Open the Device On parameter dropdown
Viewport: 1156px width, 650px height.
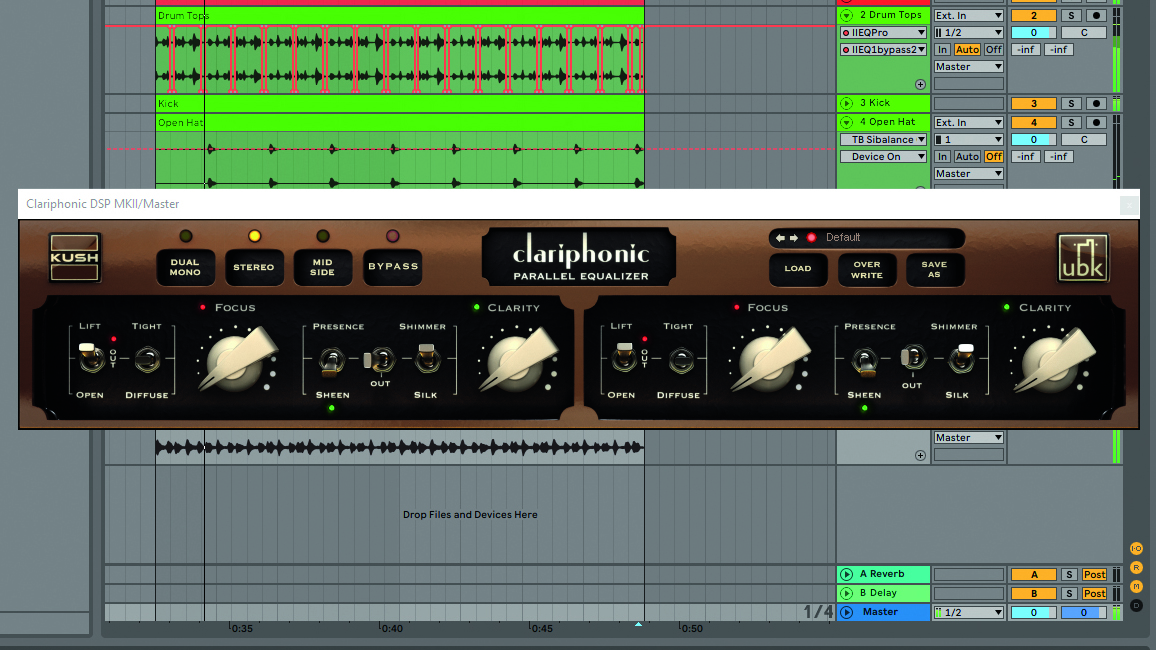(x=883, y=156)
